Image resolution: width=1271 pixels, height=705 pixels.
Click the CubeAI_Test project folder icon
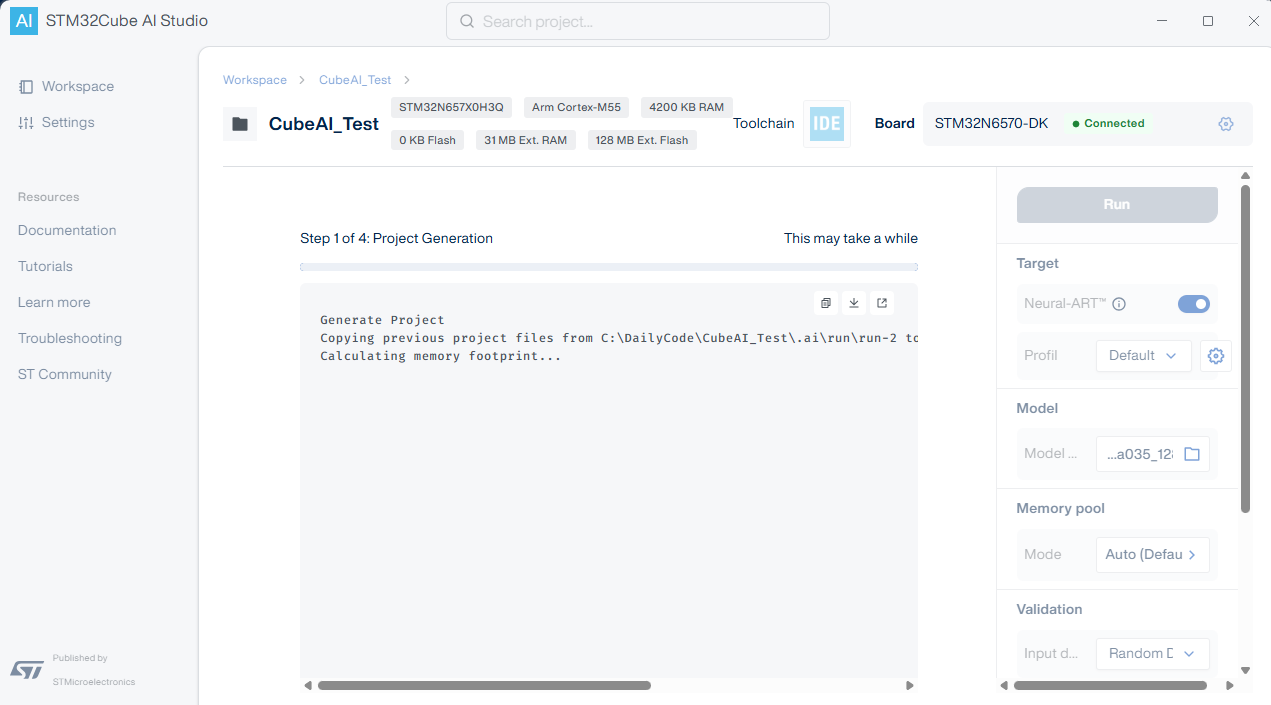tap(240, 124)
